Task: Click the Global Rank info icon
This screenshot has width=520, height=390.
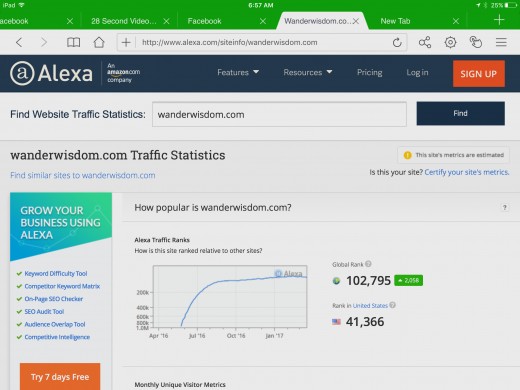Action: point(368,264)
